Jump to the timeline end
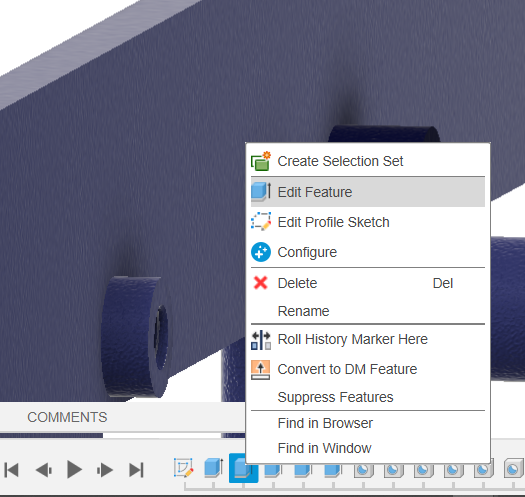 pos(136,470)
